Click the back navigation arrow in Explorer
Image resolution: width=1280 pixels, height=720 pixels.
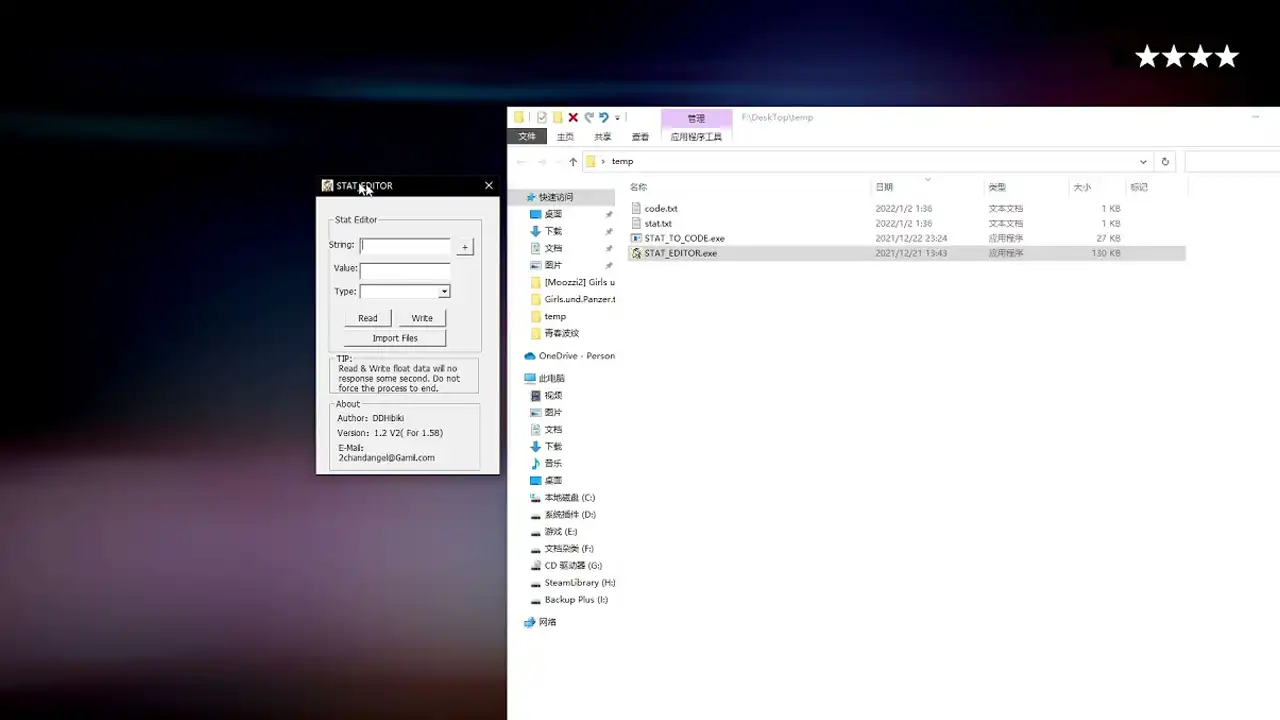coord(520,161)
